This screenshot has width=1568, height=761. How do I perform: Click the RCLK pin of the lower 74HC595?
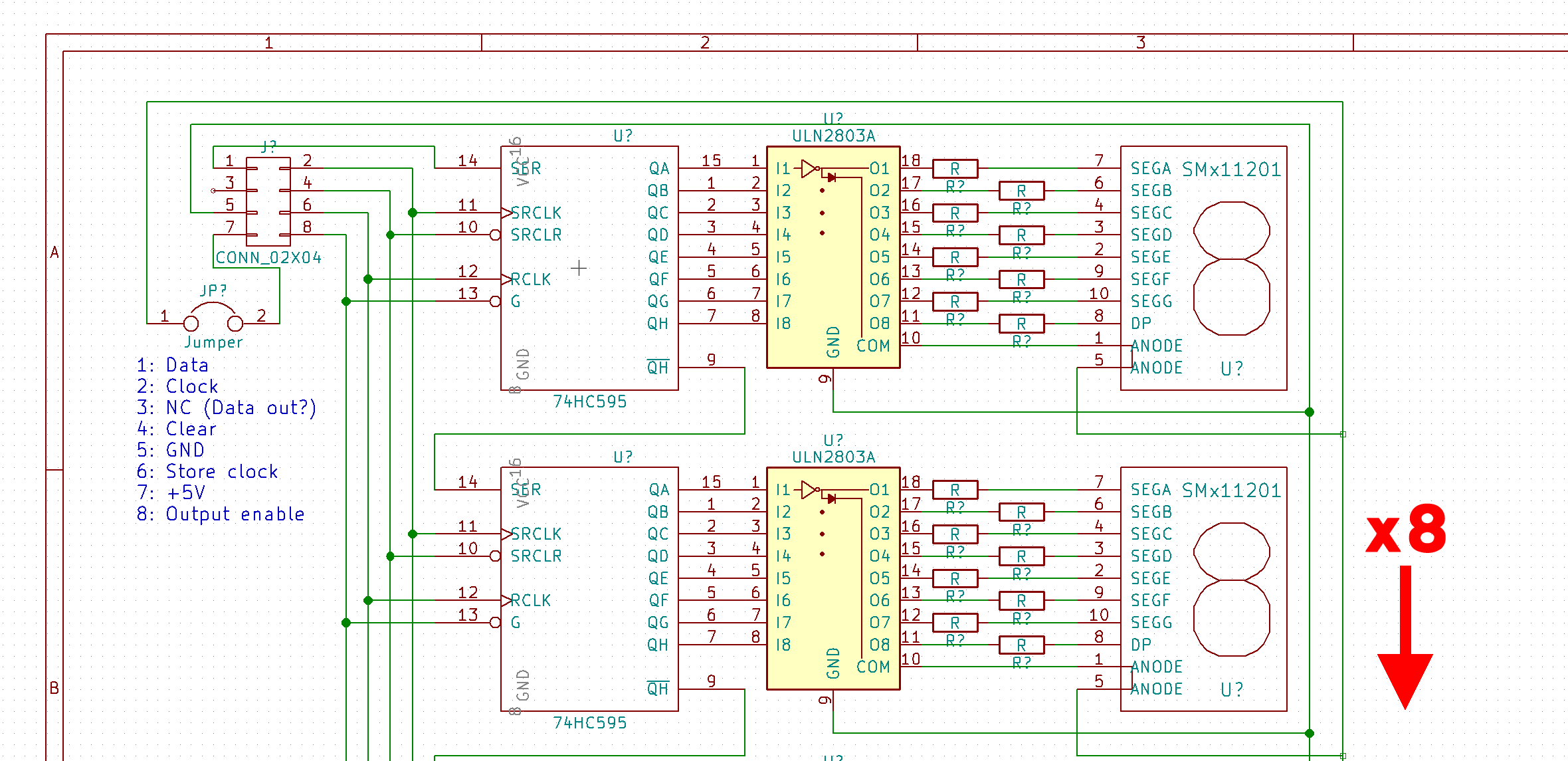point(530,600)
